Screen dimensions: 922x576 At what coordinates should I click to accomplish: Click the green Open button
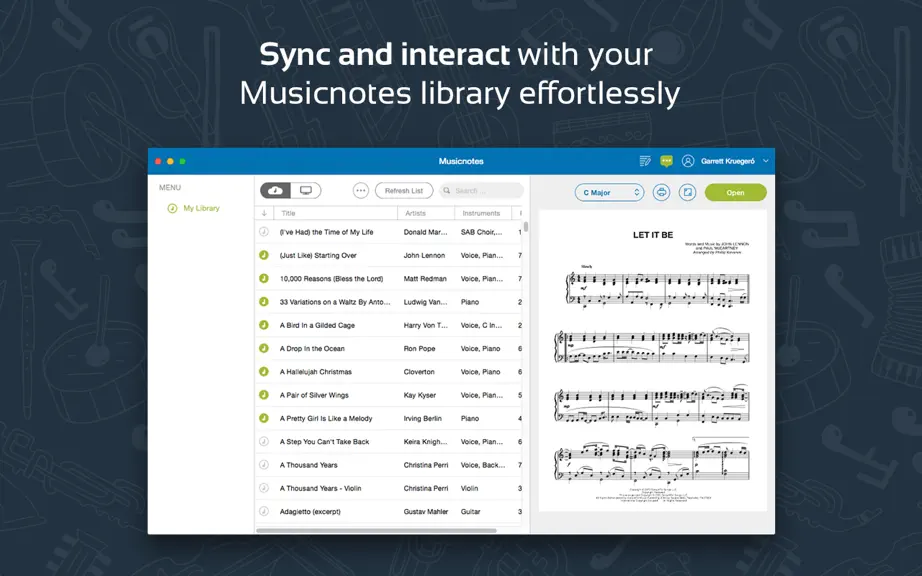point(736,193)
